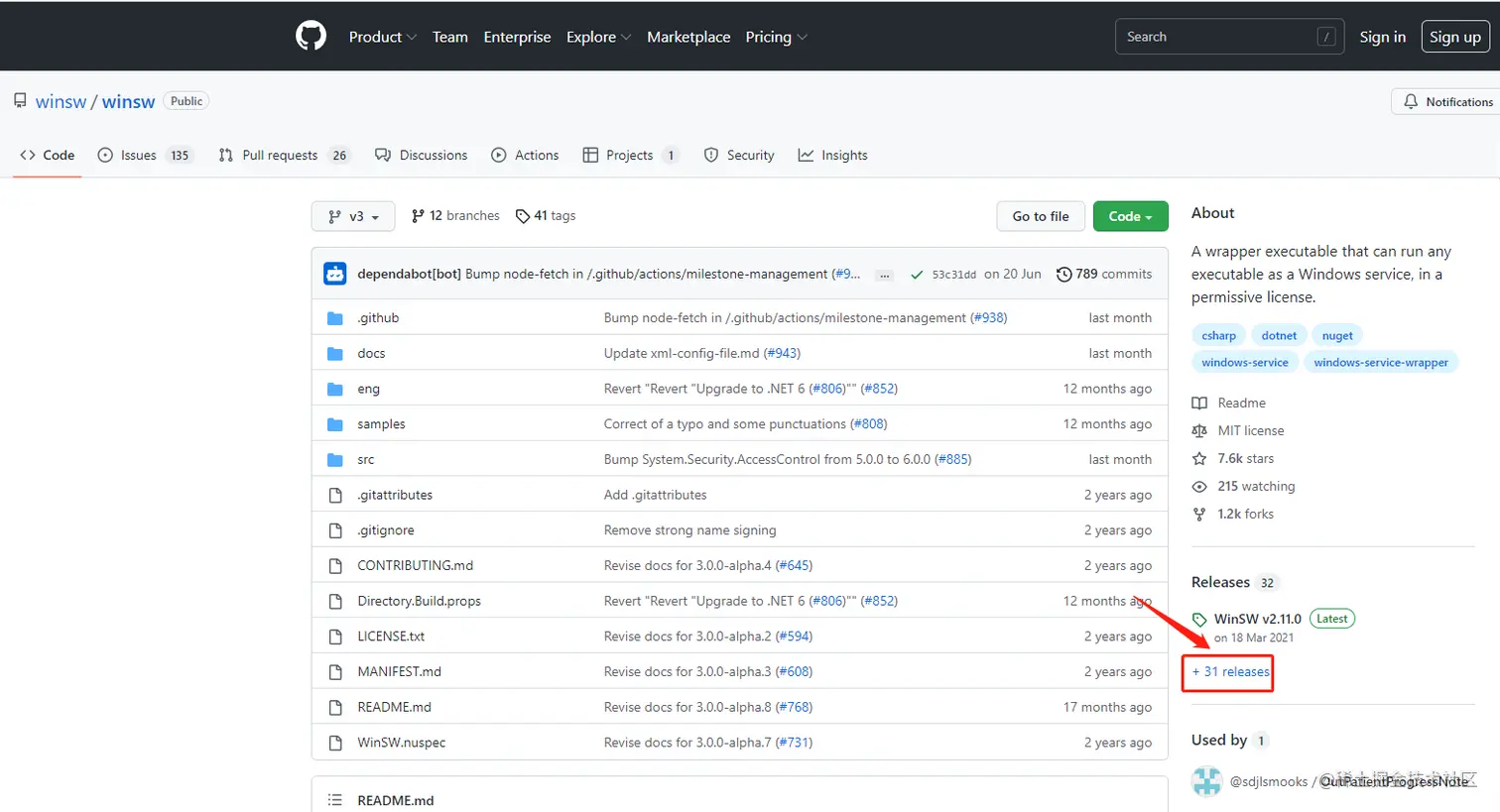Click the file icon beside LICENSE.txt
The height and width of the screenshot is (812, 1500).
335,637
